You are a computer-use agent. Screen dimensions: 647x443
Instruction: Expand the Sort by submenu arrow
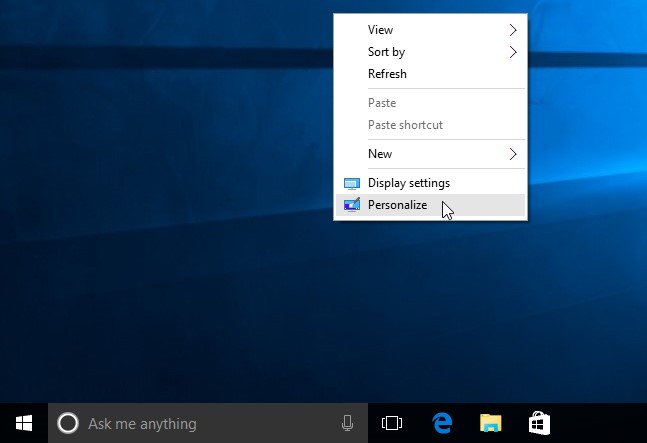514,52
